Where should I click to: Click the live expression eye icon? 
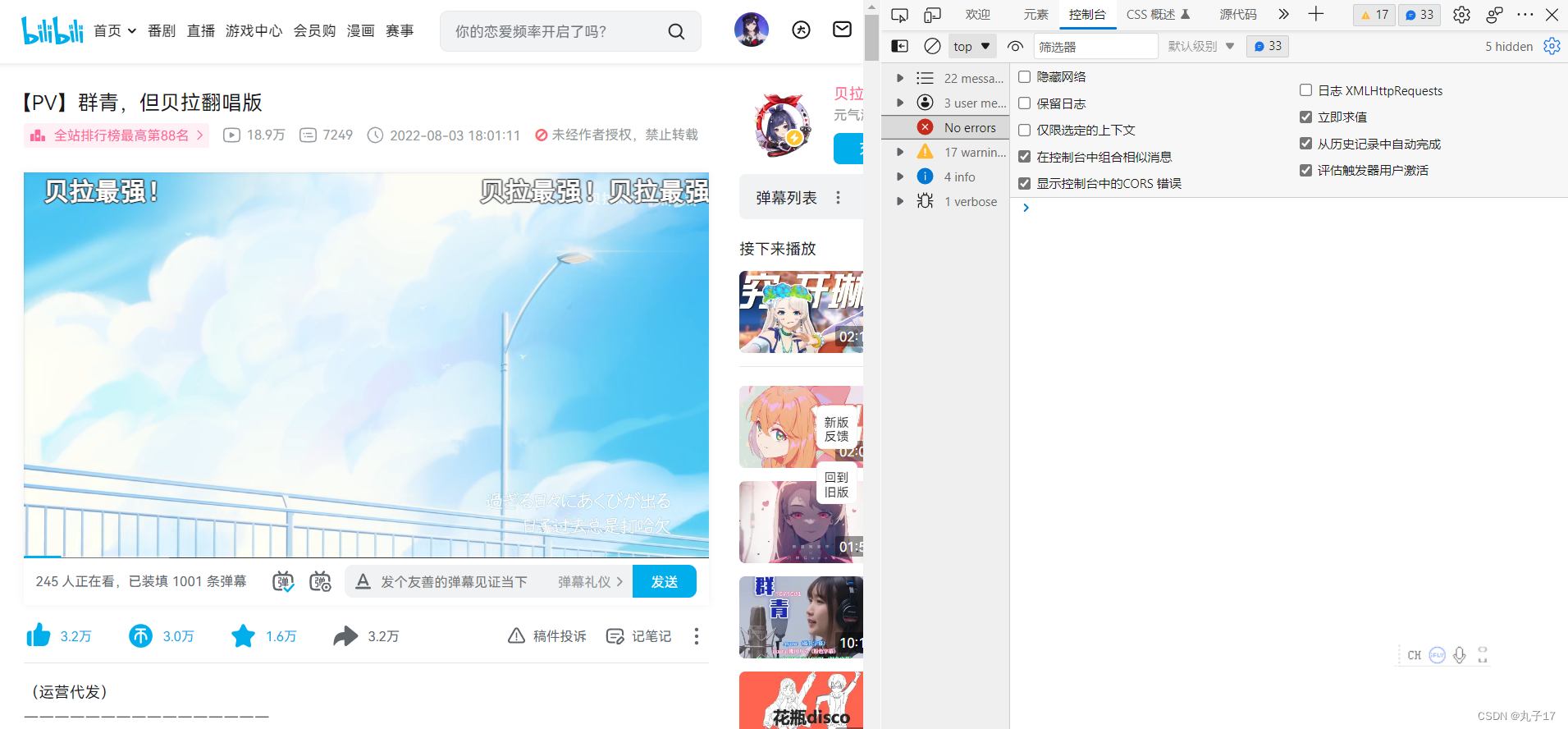[1015, 46]
